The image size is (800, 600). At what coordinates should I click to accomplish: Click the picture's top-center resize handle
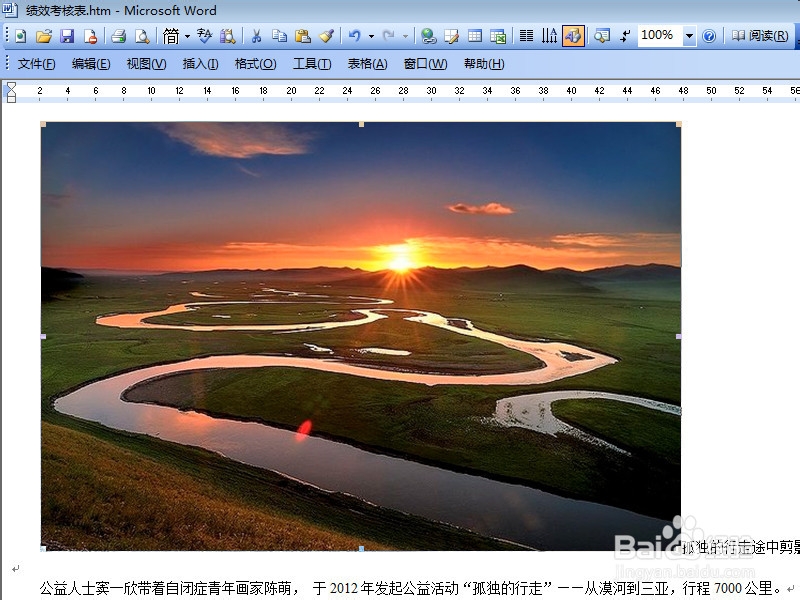click(x=361, y=124)
